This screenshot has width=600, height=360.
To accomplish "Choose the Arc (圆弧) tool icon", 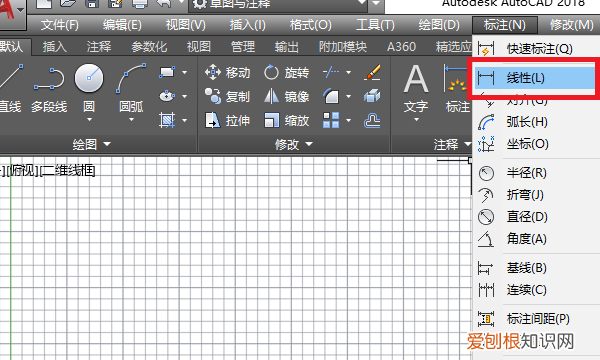I will (131, 78).
